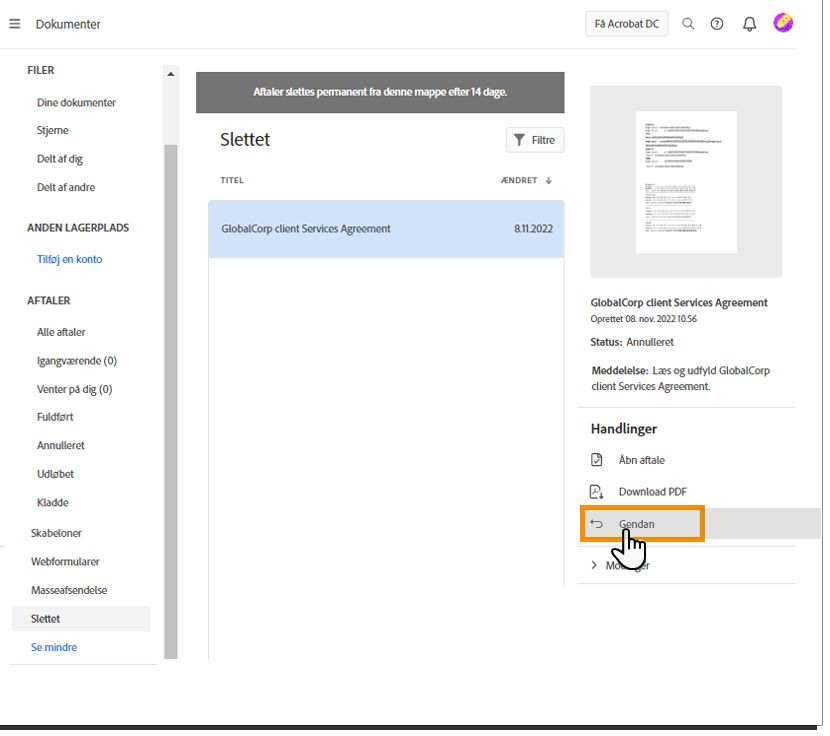Image resolution: width=830 pixels, height=736 pixels.
Task: Click the Download PDF icon
Action: click(x=597, y=491)
